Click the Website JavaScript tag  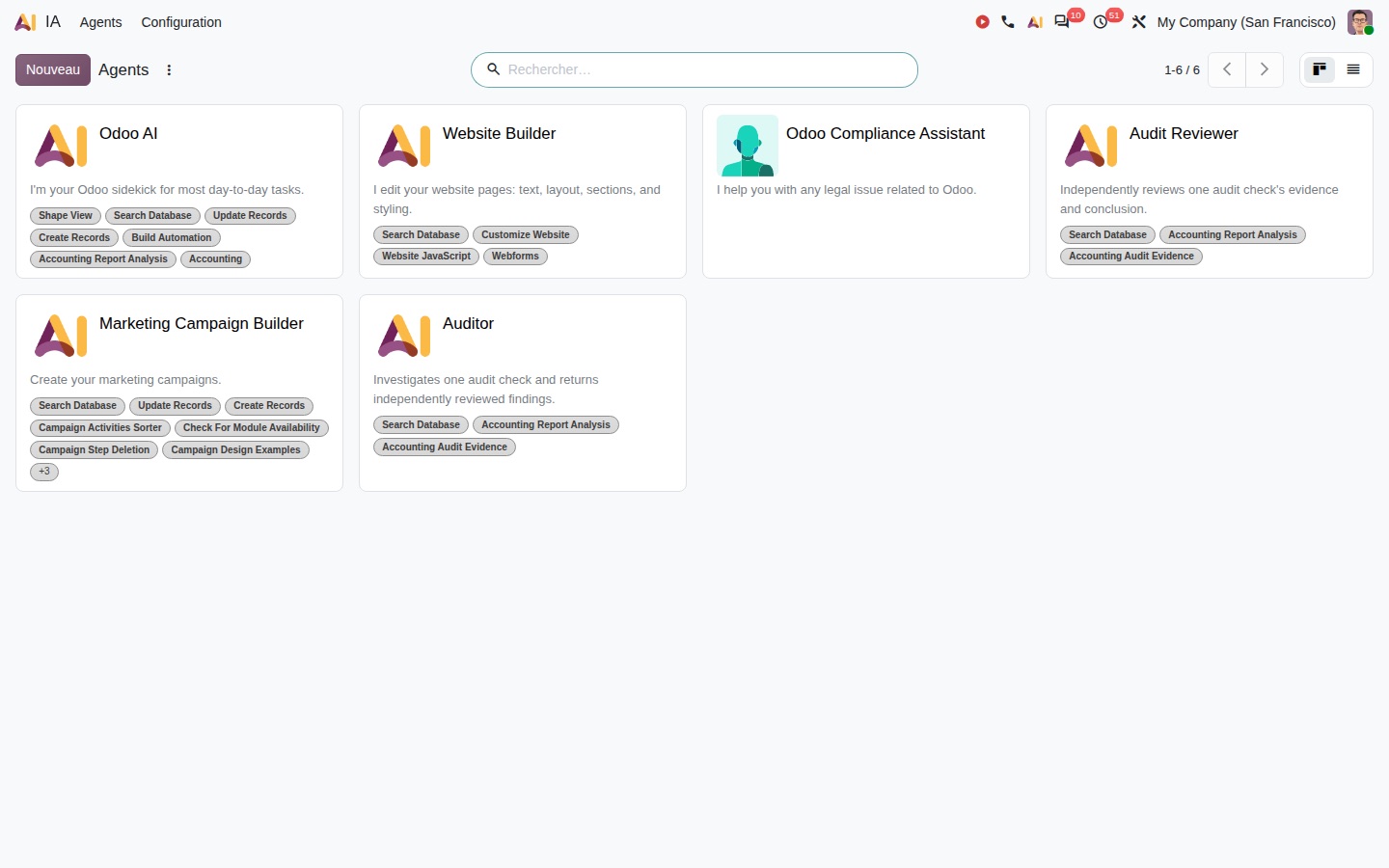coord(426,257)
